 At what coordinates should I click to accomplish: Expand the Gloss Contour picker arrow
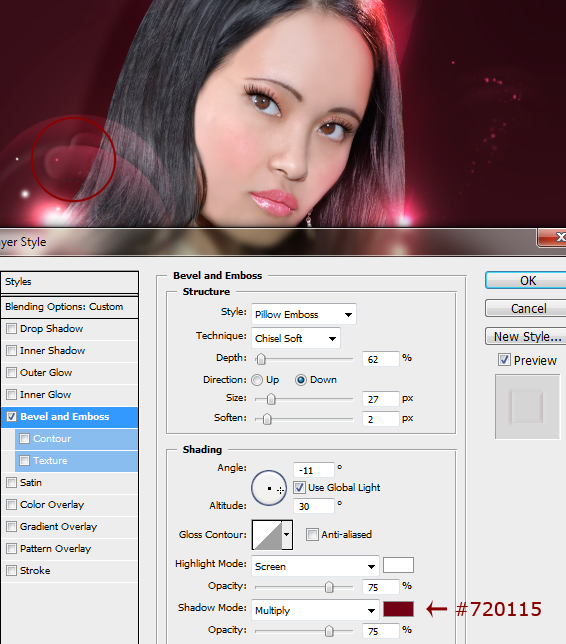coord(287,535)
